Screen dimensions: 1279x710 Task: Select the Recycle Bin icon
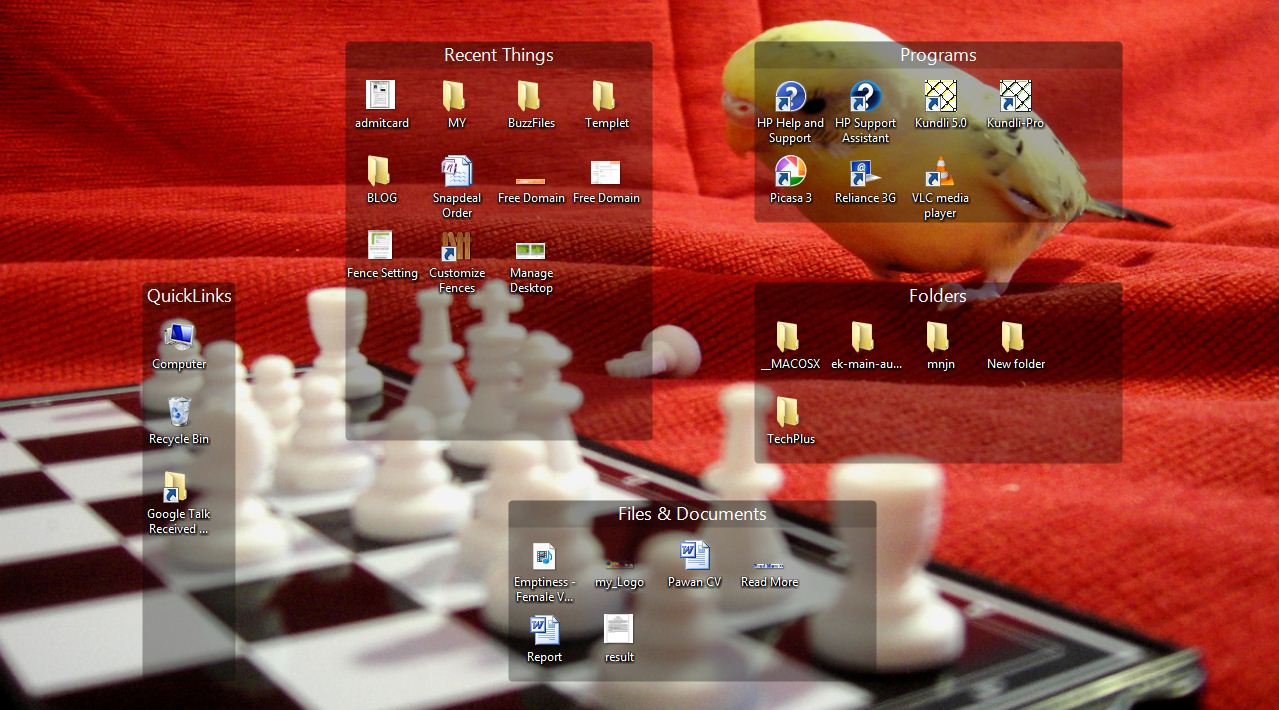(179, 412)
